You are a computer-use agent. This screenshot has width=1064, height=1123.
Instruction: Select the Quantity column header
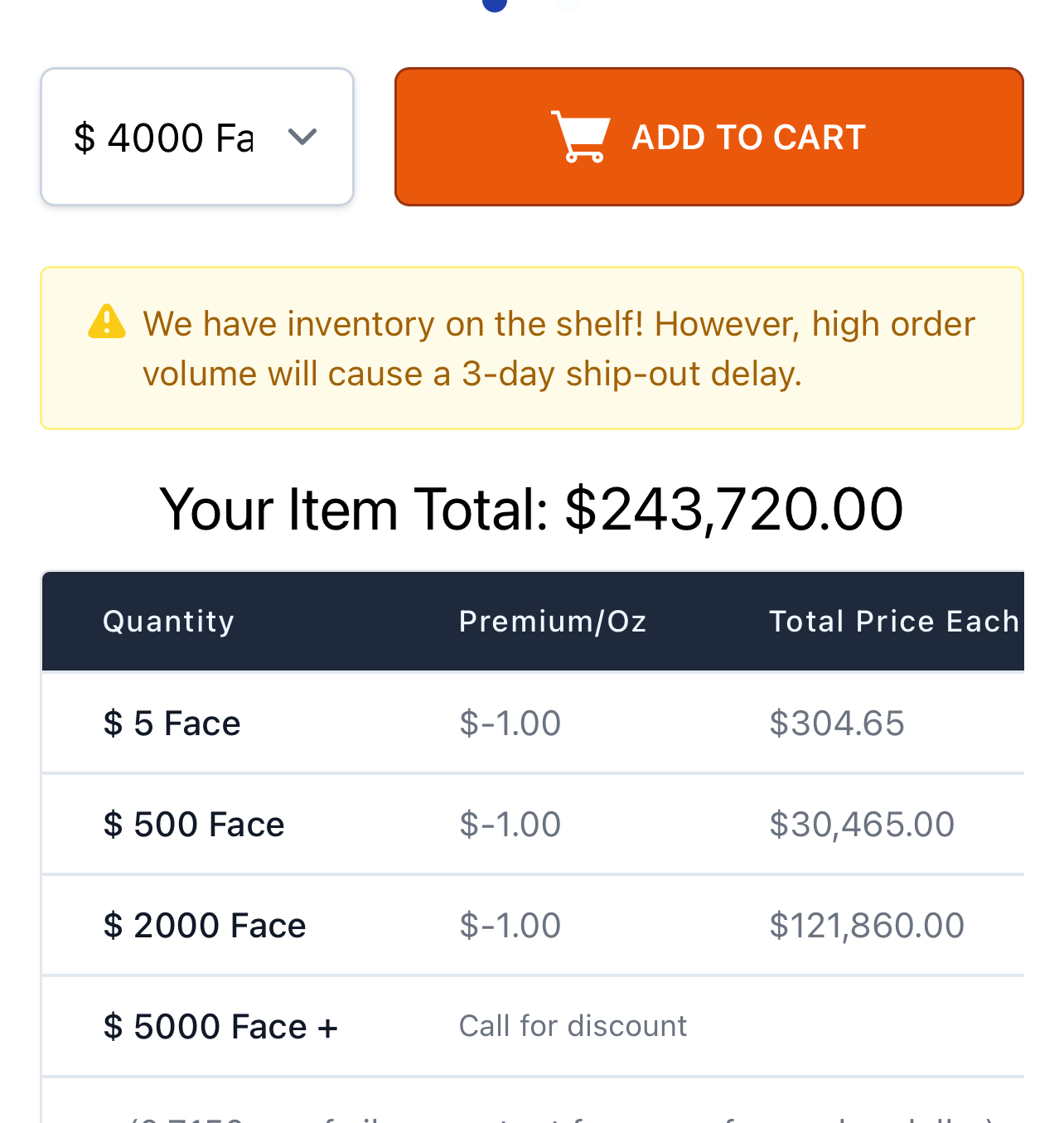point(168,622)
